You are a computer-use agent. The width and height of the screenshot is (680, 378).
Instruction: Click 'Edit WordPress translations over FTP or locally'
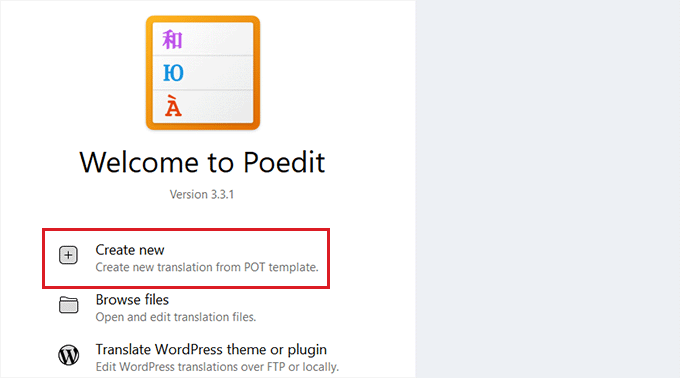[217, 367]
